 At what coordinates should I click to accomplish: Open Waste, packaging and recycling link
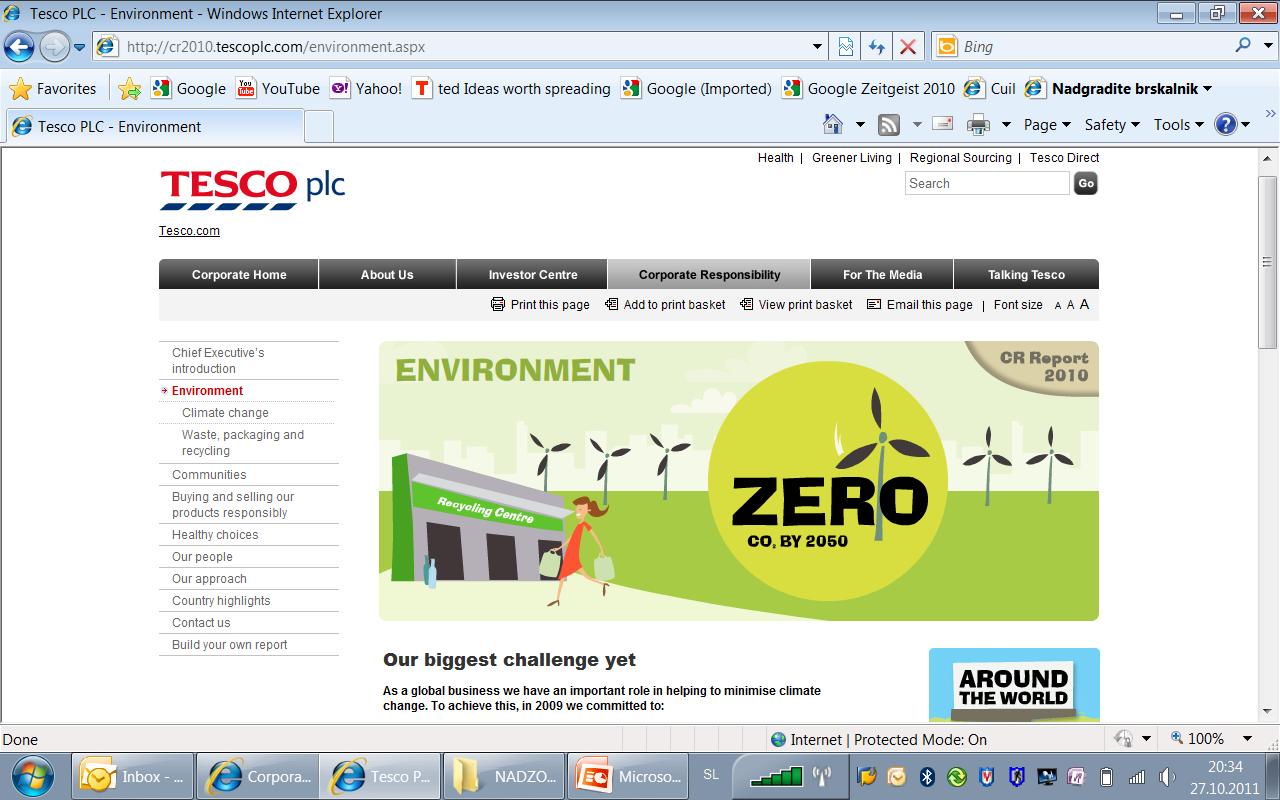243,443
